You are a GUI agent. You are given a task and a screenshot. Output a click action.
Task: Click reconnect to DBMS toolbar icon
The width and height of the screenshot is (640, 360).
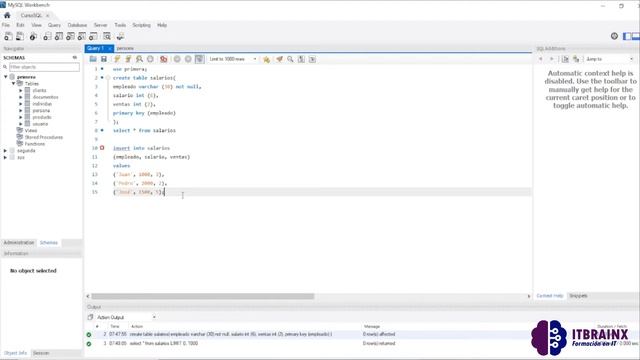120,36
